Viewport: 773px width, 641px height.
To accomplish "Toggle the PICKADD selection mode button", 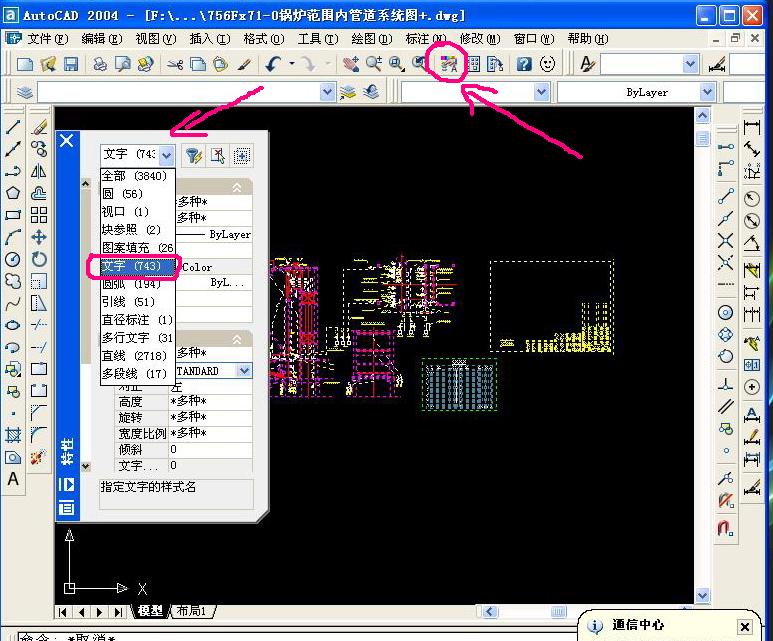I will (242, 156).
